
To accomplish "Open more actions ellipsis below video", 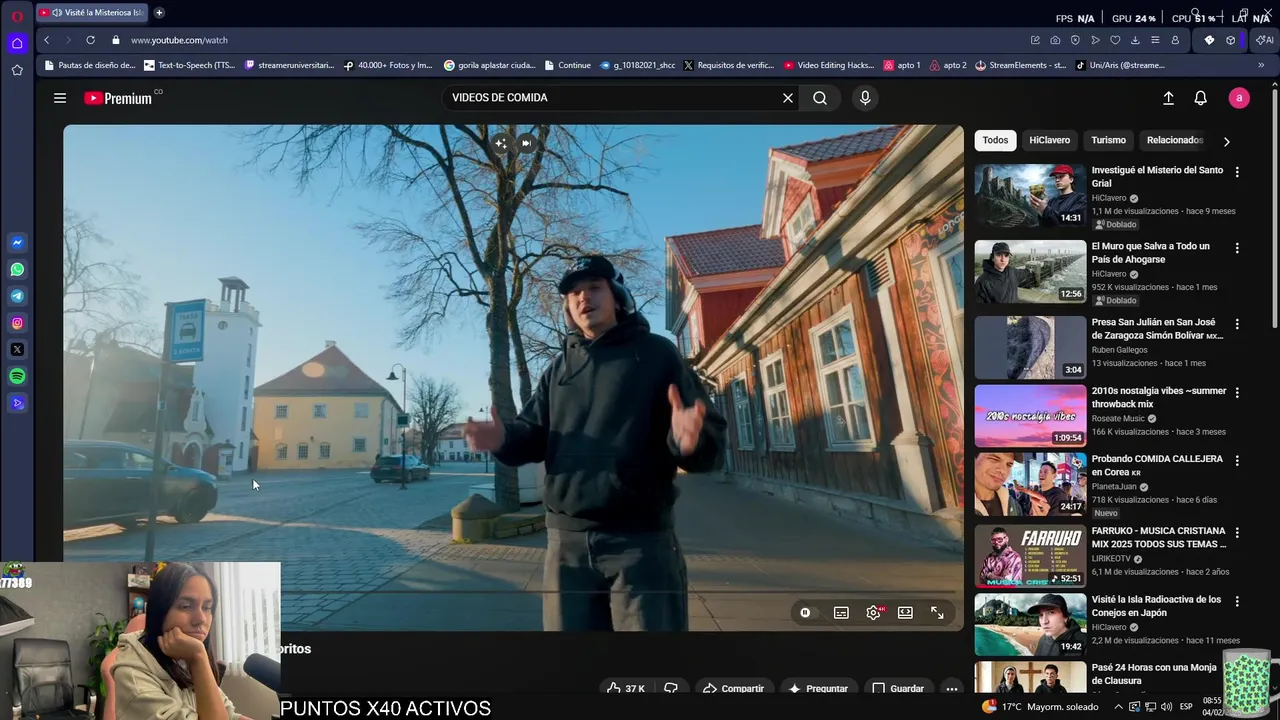I will (x=952, y=689).
